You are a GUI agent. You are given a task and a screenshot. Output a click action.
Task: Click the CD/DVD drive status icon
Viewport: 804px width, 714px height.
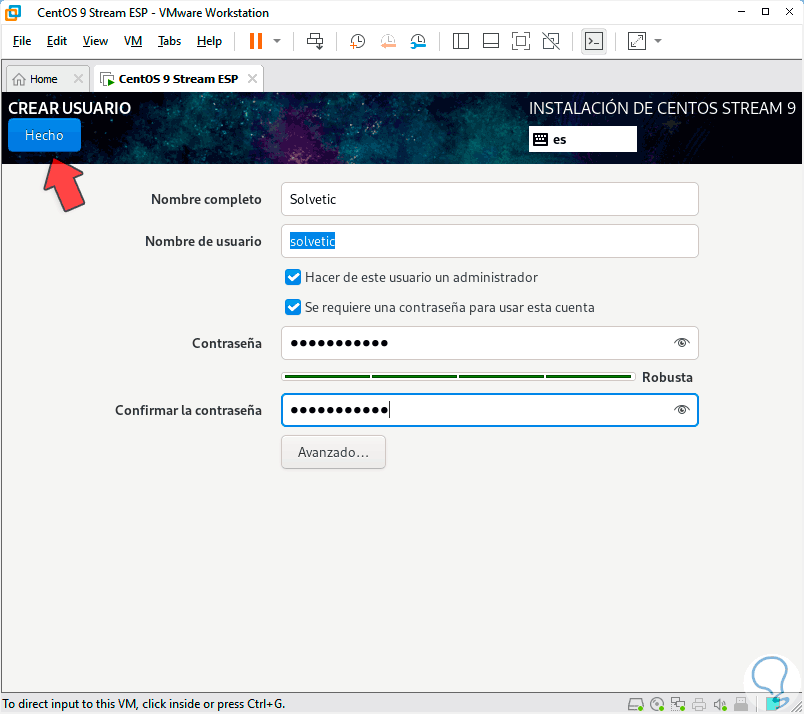pos(657,704)
